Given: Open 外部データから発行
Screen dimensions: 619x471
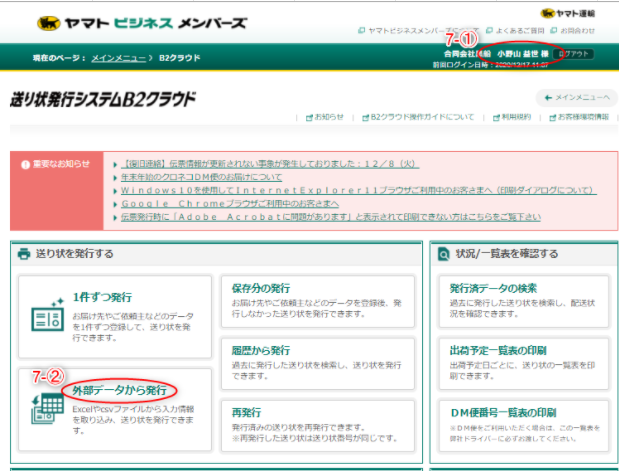Looking at the screenshot, I should (x=115, y=409).
